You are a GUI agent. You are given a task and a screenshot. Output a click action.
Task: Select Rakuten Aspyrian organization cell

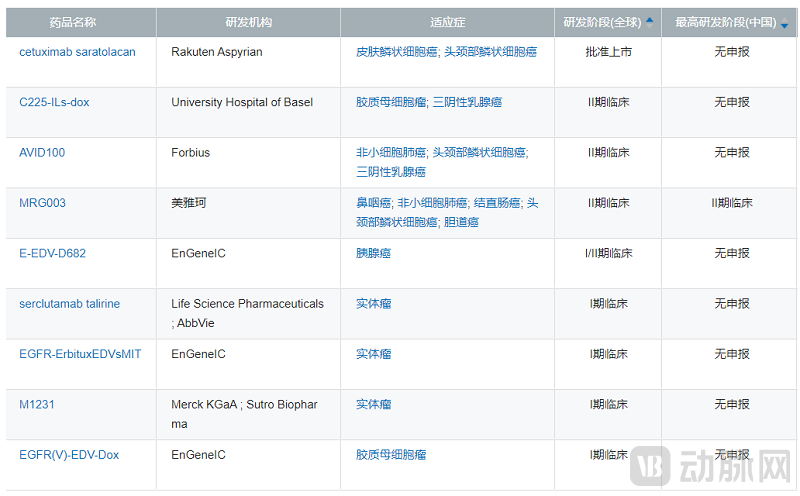217,52
